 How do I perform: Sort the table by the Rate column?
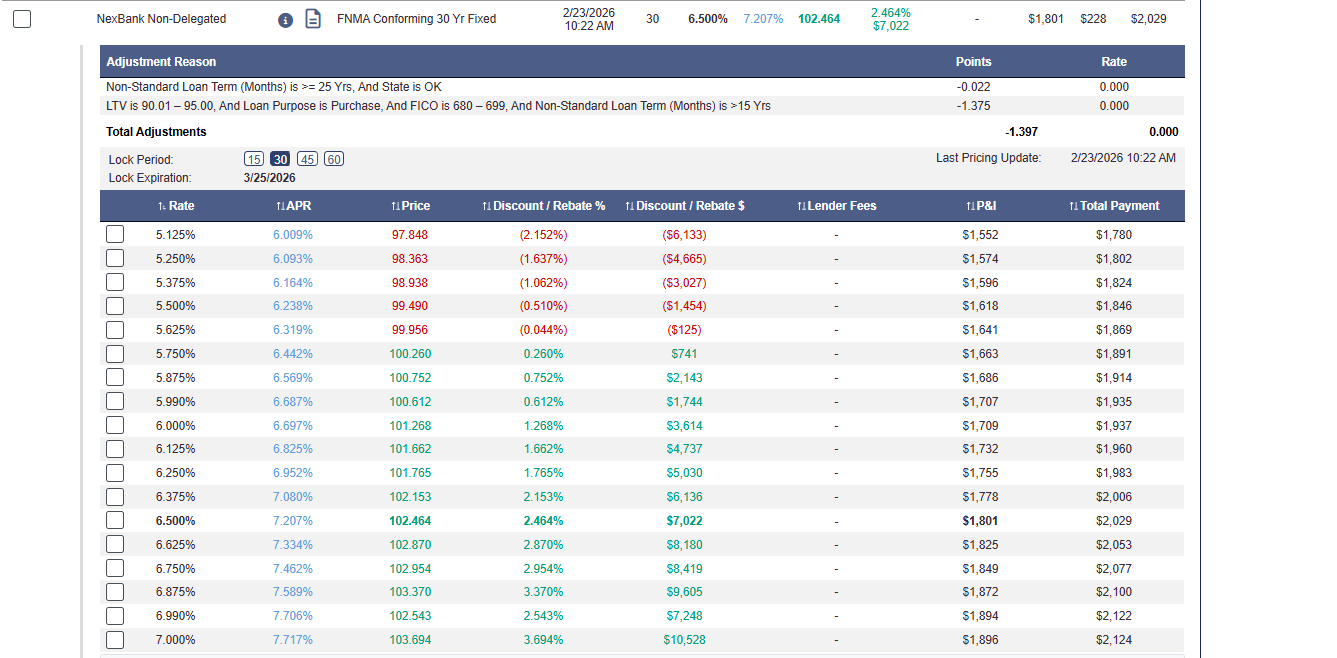tap(176, 206)
